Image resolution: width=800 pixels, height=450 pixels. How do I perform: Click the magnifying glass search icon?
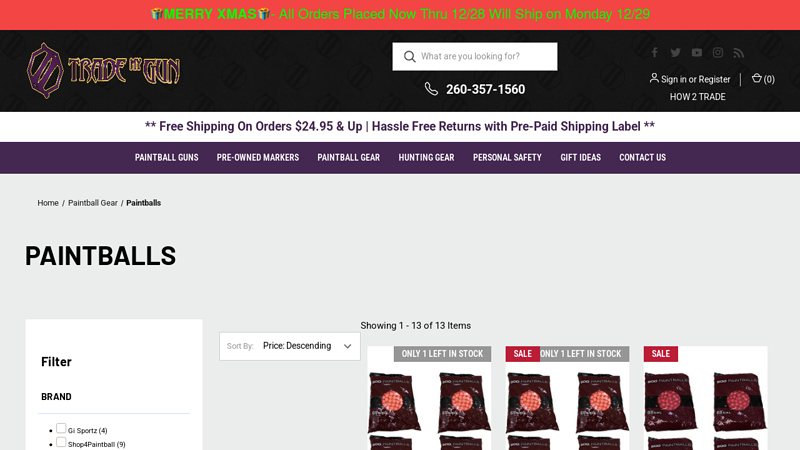pyautogui.click(x=409, y=57)
